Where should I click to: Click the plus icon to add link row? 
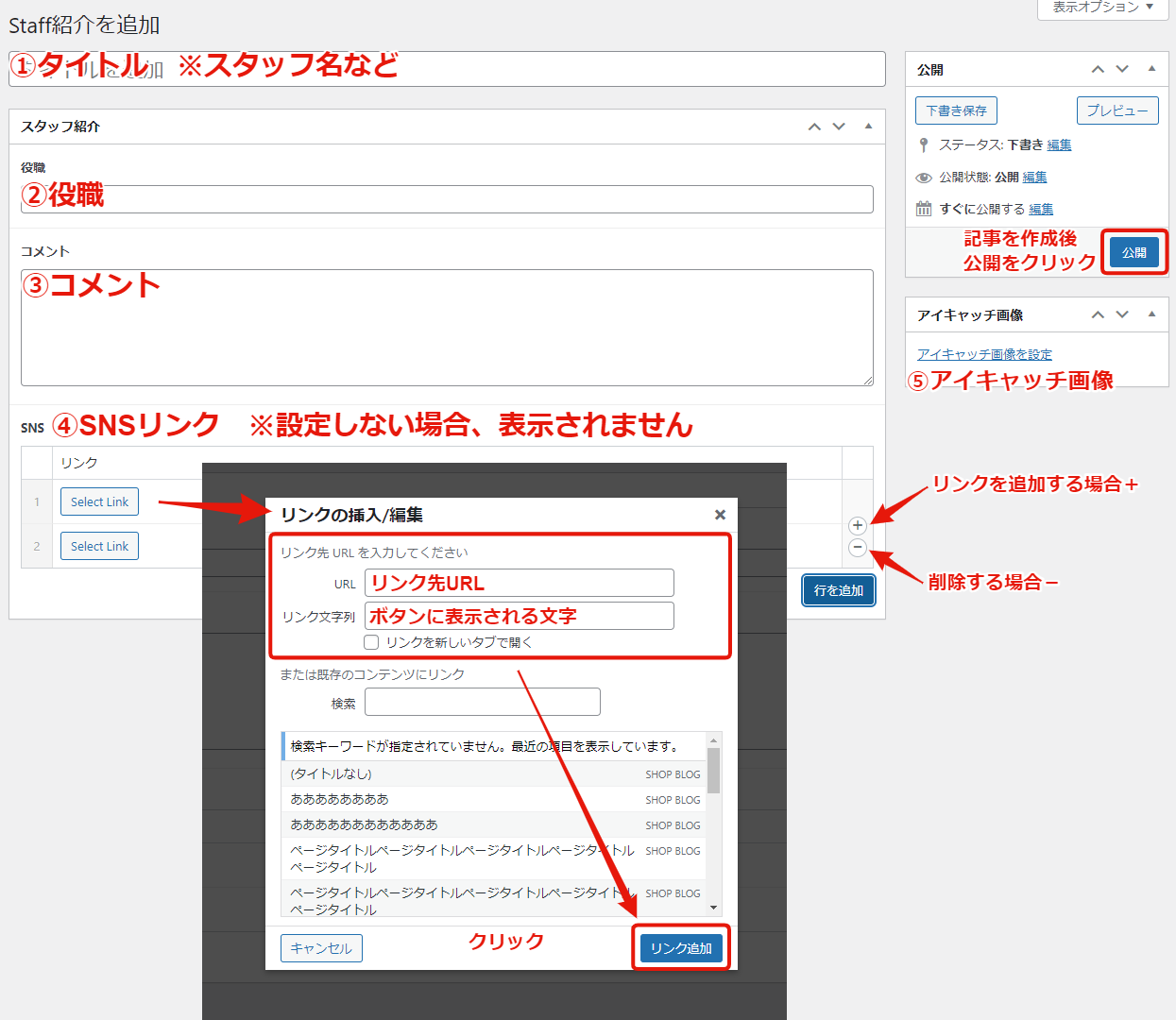[x=857, y=526]
